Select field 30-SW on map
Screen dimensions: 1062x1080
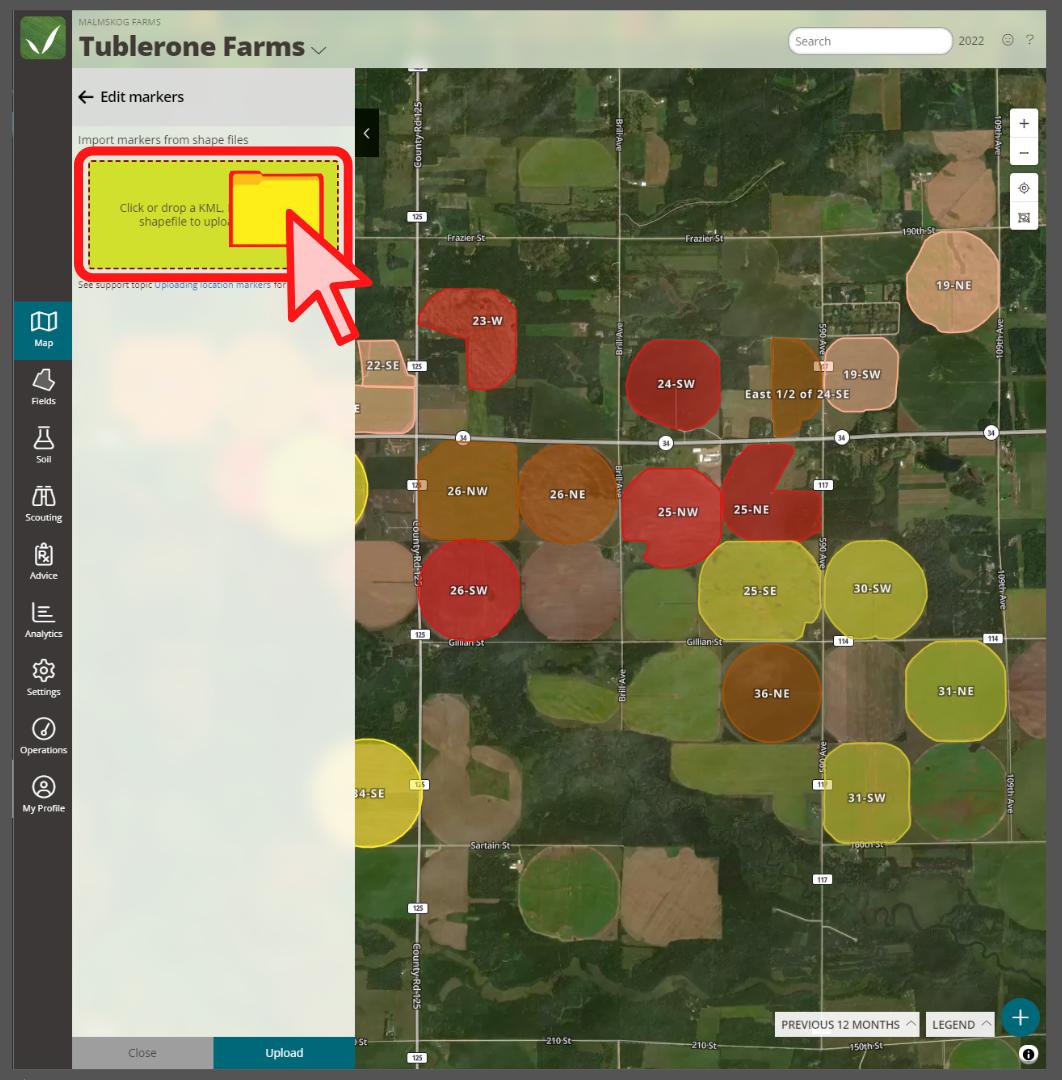click(x=872, y=589)
